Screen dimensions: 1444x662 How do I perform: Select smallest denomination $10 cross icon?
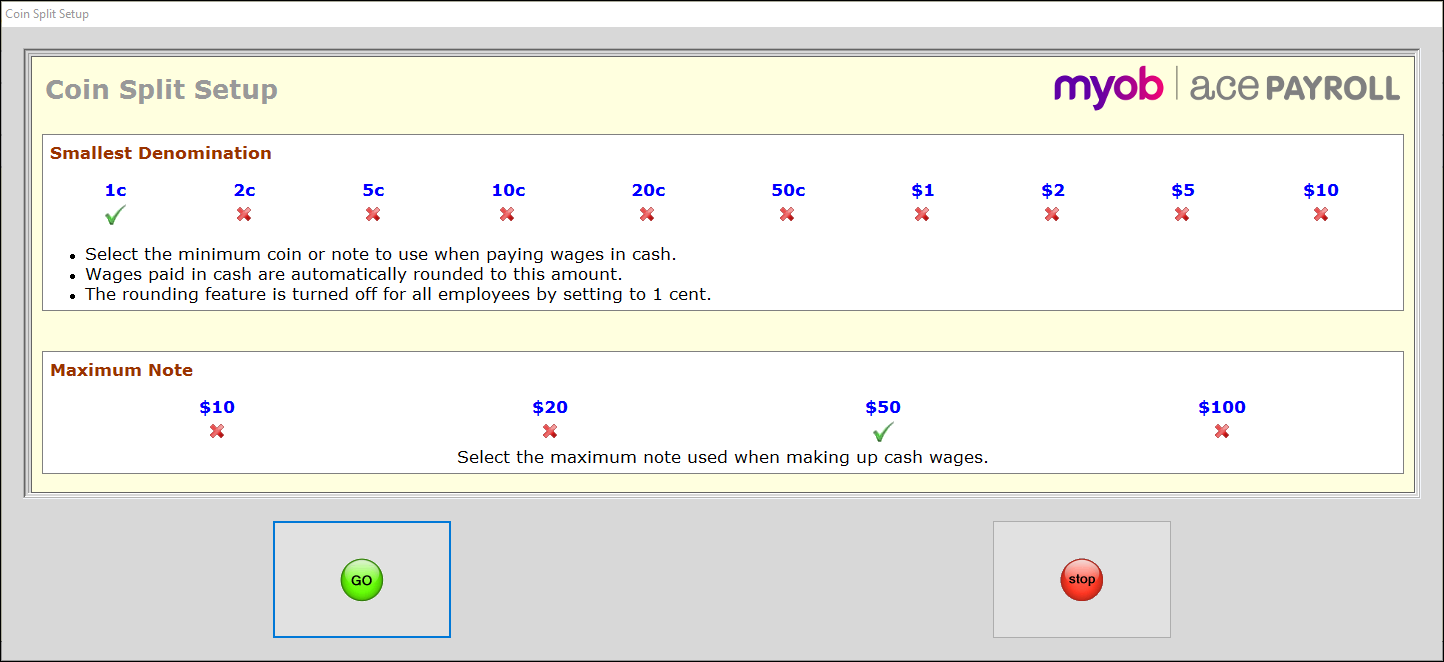pyautogui.click(x=1321, y=214)
